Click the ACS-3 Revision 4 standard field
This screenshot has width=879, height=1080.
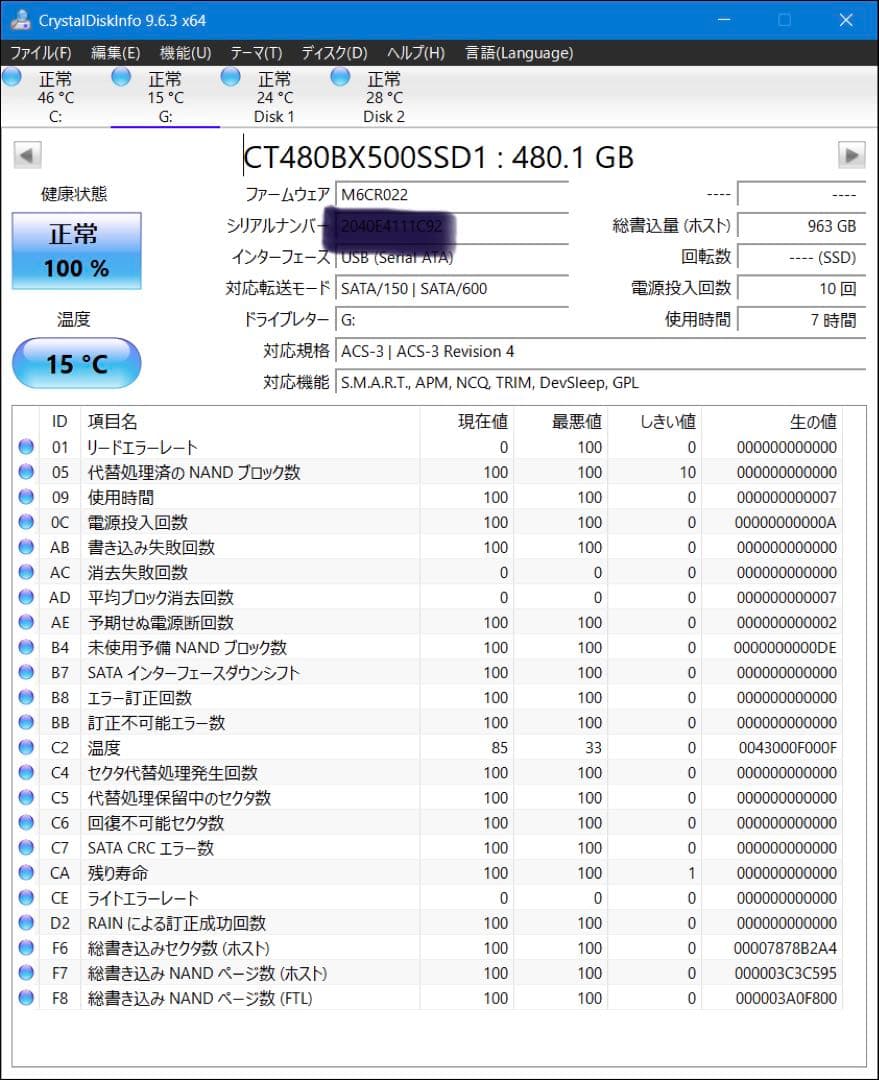coord(600,351)
